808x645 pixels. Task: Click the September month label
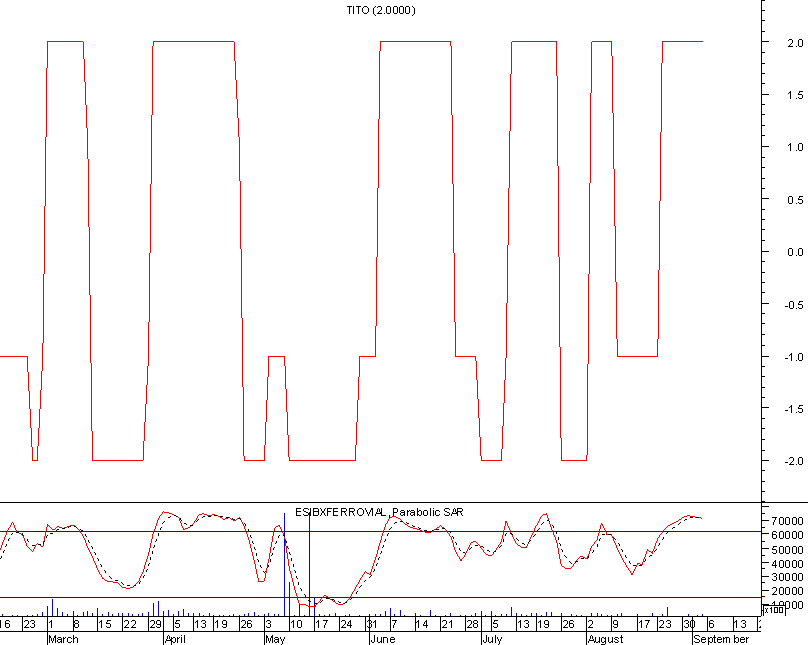[x=721, y=639]
